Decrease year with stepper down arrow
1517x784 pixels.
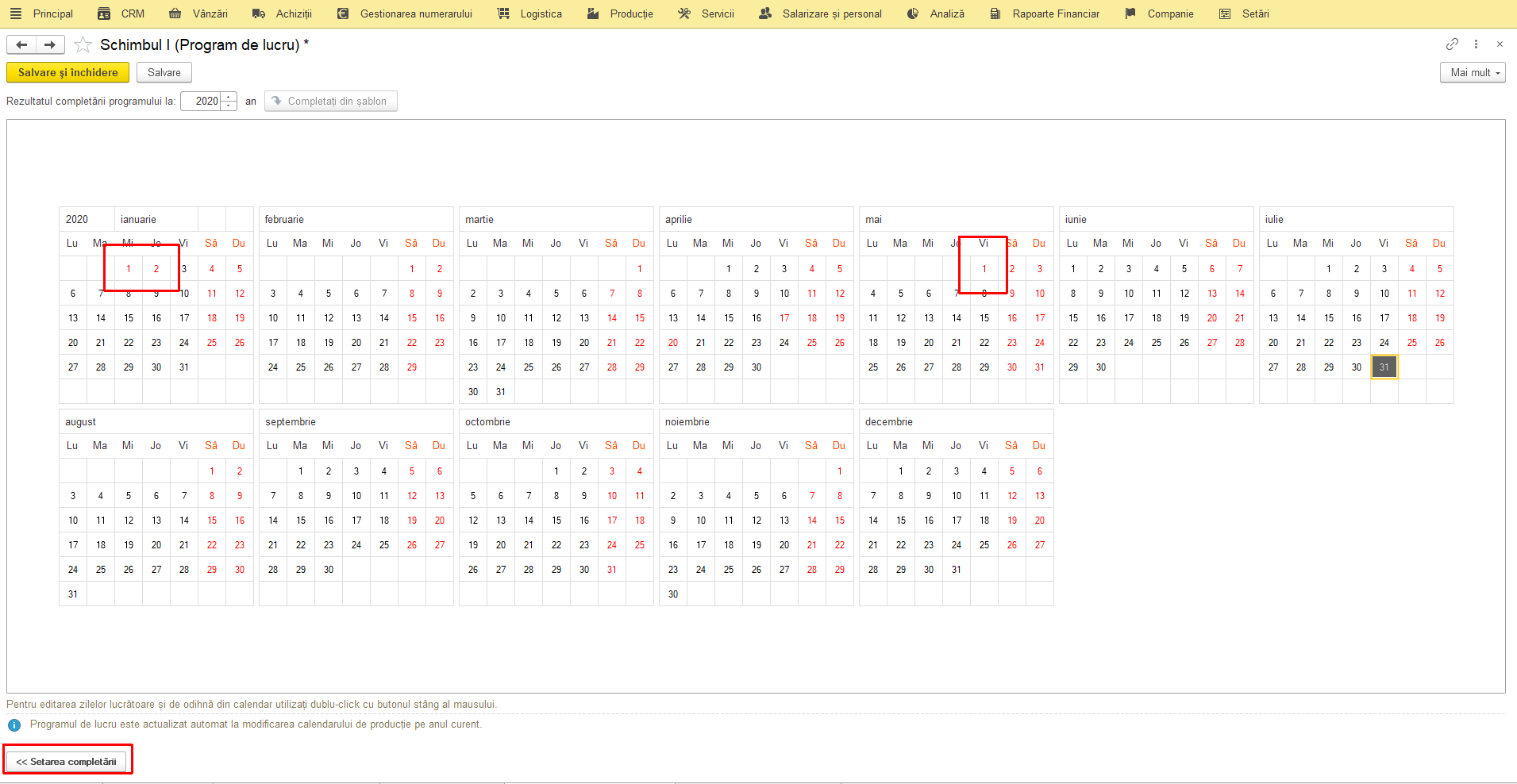click(229, 106)
